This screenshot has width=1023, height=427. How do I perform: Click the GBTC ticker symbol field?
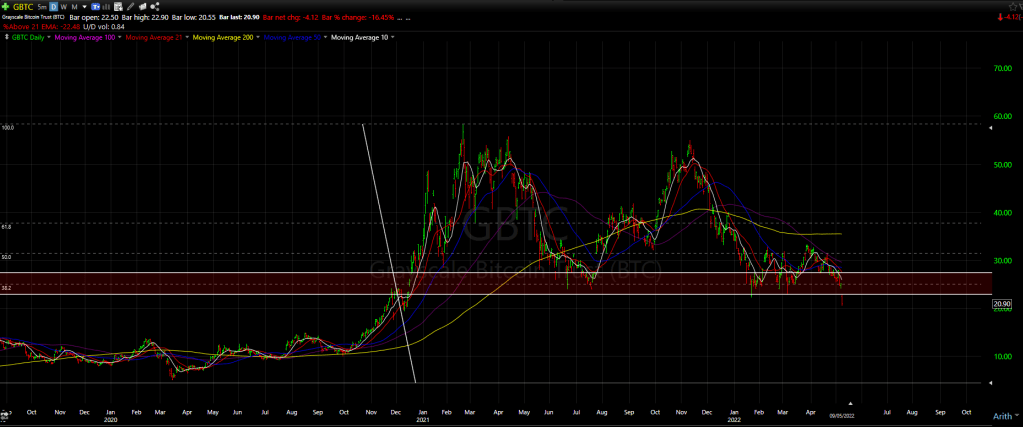pyautogui.click(x=23, y=7)
